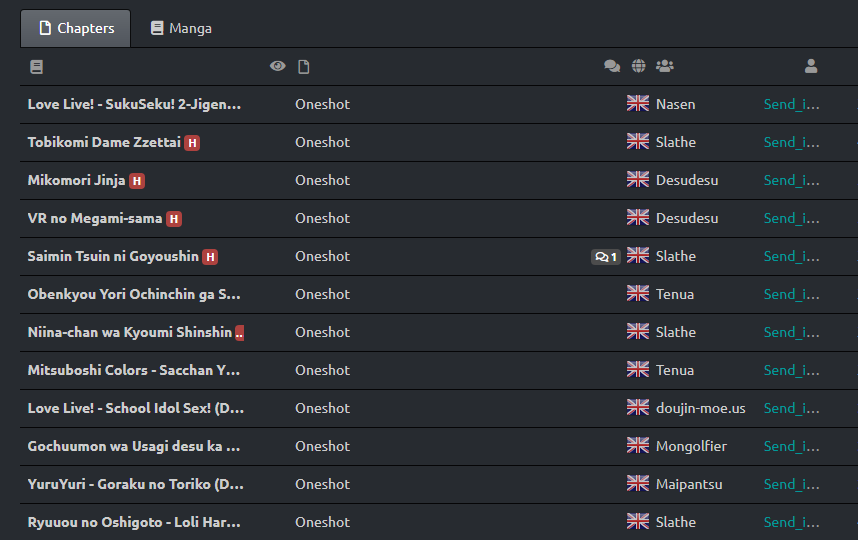Open Tobikomi Dame Zzettai title
Viewport: 858px width, 540px height.
[104, 142]
